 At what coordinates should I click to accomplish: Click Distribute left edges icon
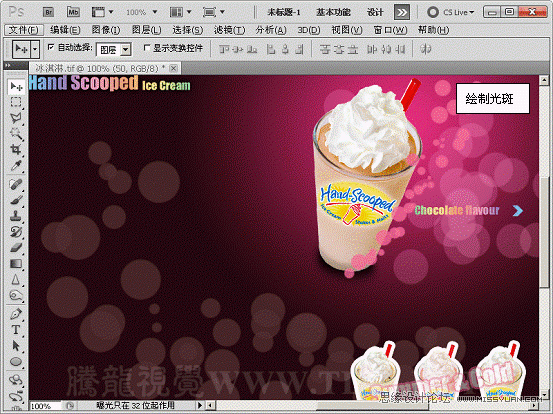[372, 49]
